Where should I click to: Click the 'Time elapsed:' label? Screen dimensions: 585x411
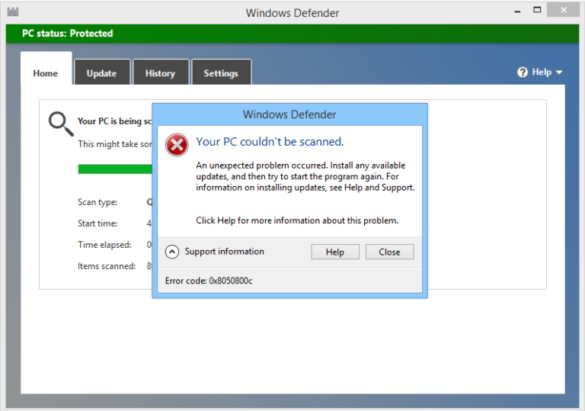[x=104, y=245]
